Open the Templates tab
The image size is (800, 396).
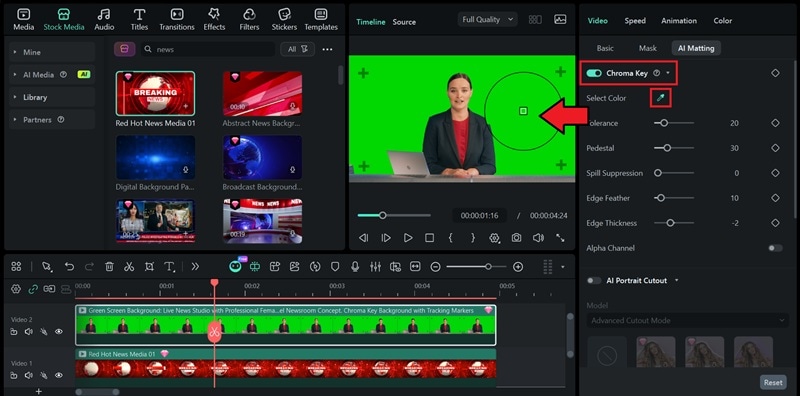pyautogui.click(x=321, y=20)
